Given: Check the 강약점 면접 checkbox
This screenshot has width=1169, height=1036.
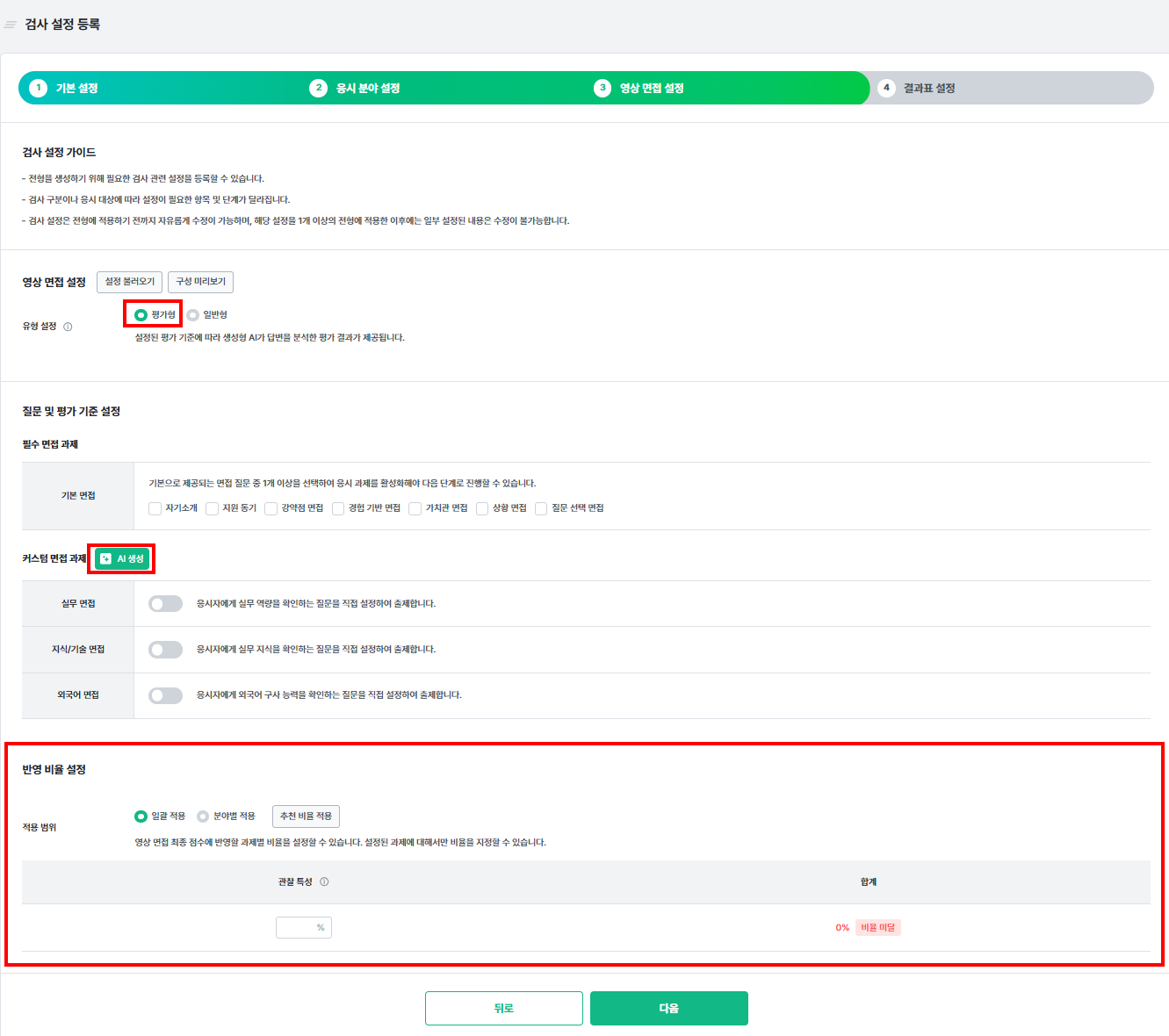Looking at the screenshot, I should 271,508.
